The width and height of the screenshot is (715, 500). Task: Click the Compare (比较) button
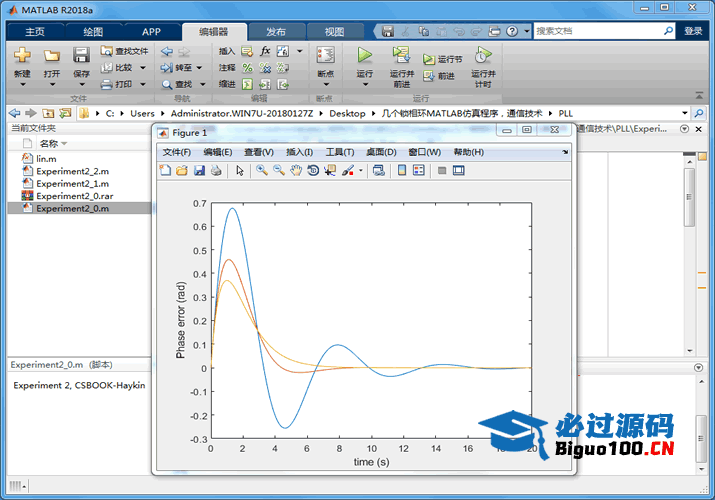(x=118, y=67)
